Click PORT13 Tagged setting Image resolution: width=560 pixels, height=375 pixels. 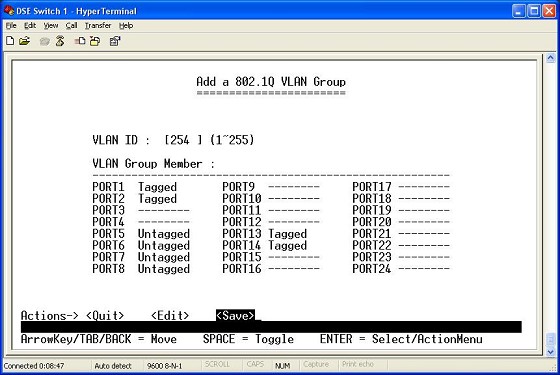click(288, 234)
